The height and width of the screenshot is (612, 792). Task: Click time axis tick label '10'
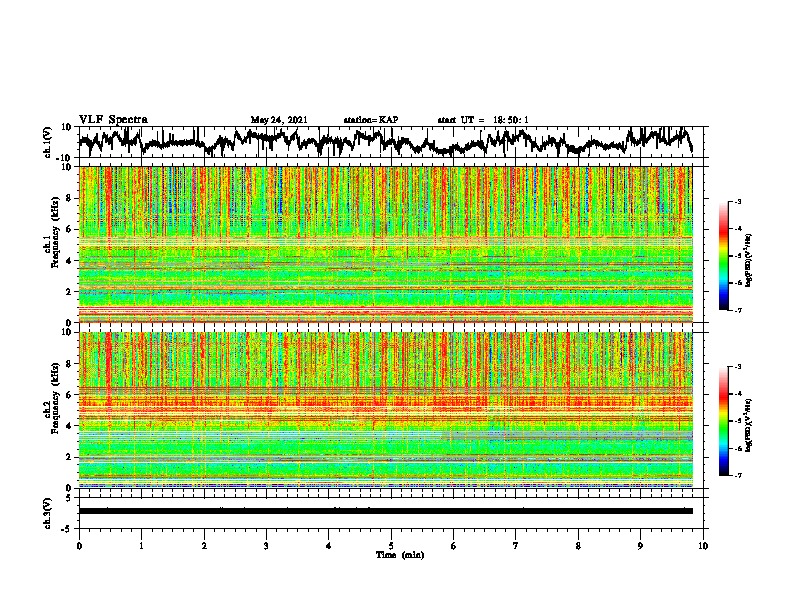(x=703, y=546)
